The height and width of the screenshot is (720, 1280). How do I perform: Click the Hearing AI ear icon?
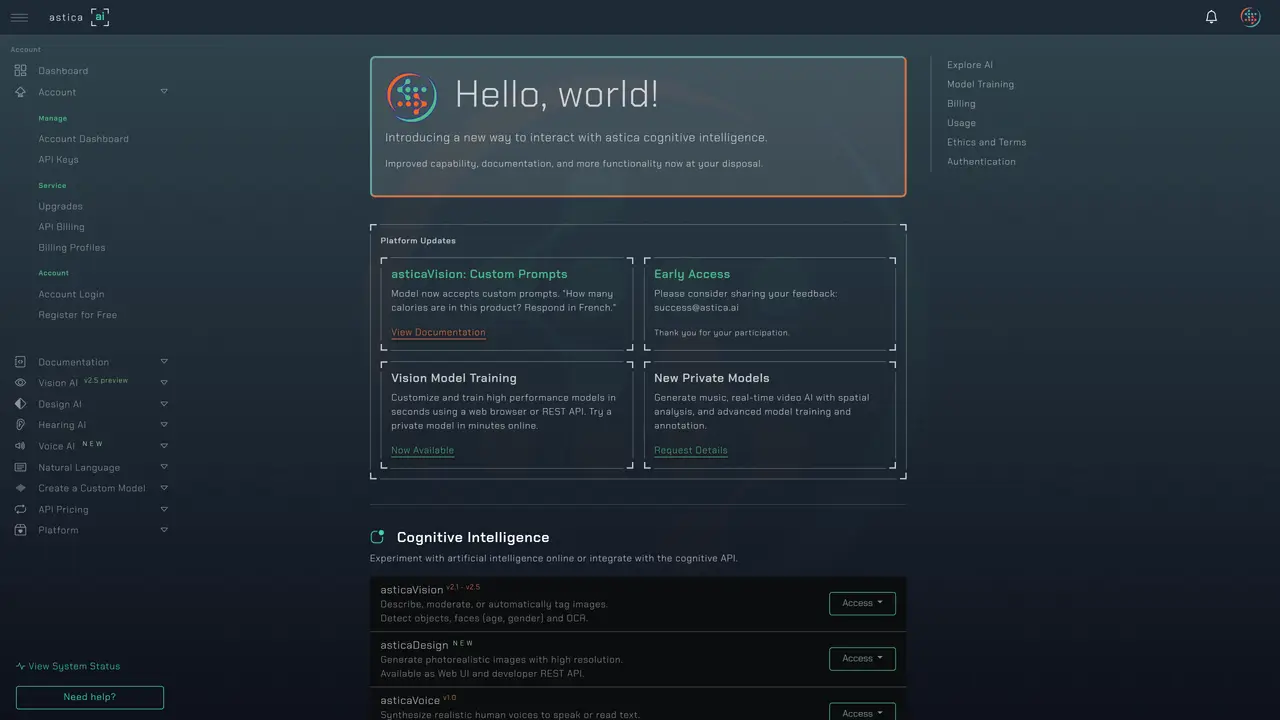point(20,425)
